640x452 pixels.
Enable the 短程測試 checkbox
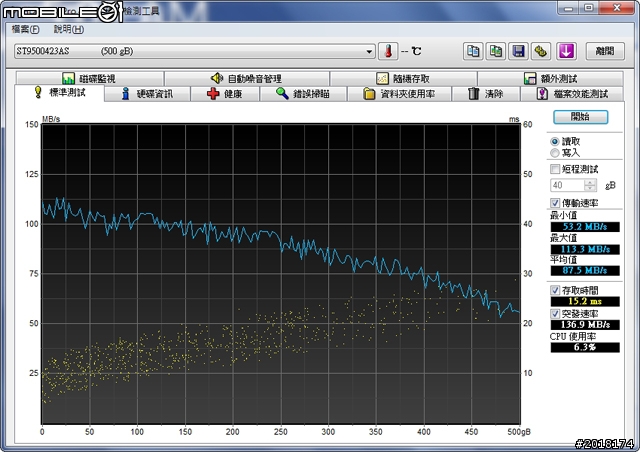tap(555, 169)
